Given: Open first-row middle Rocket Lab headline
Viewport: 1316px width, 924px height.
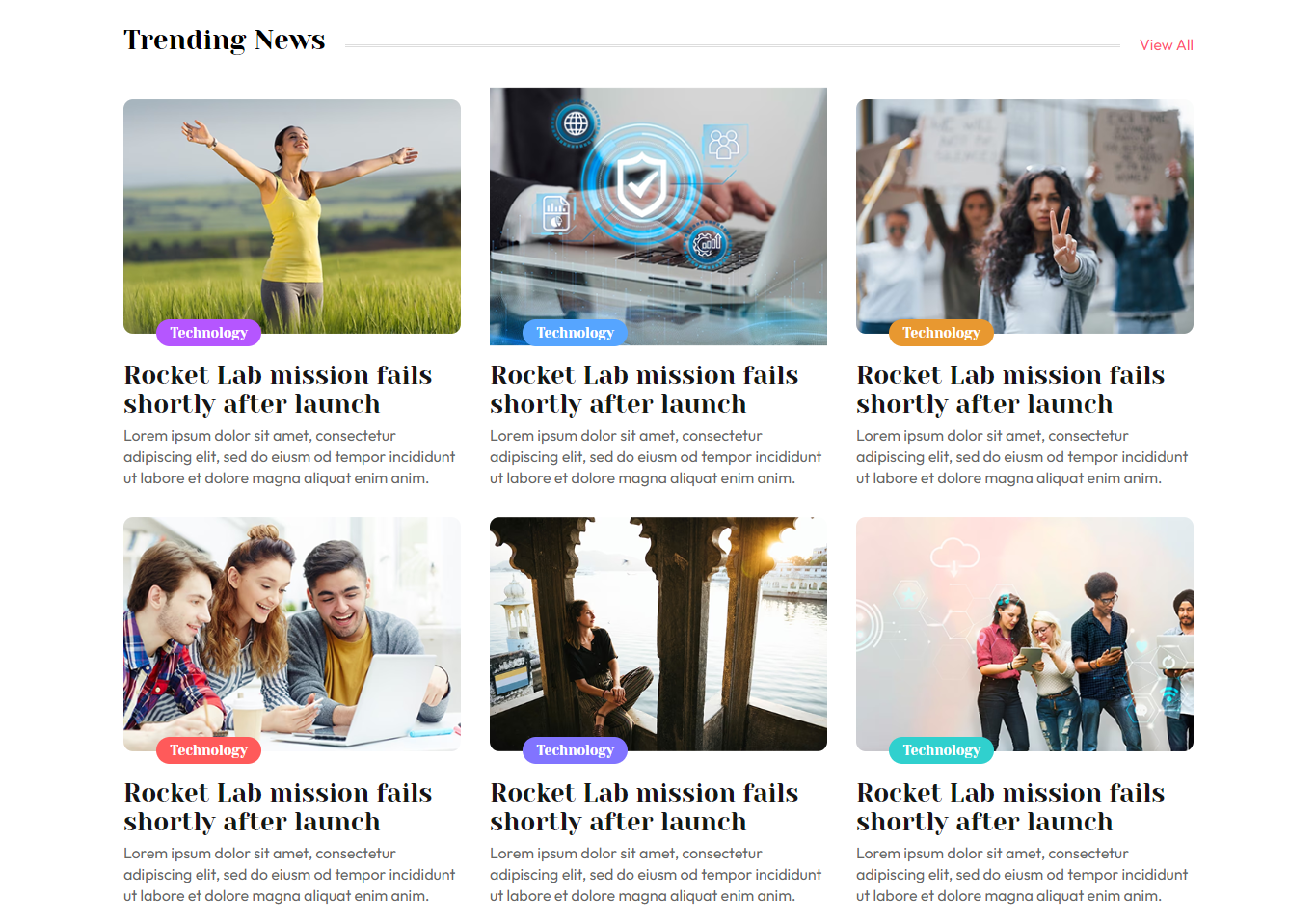Looking at the screenshot, I should (644, 390).
